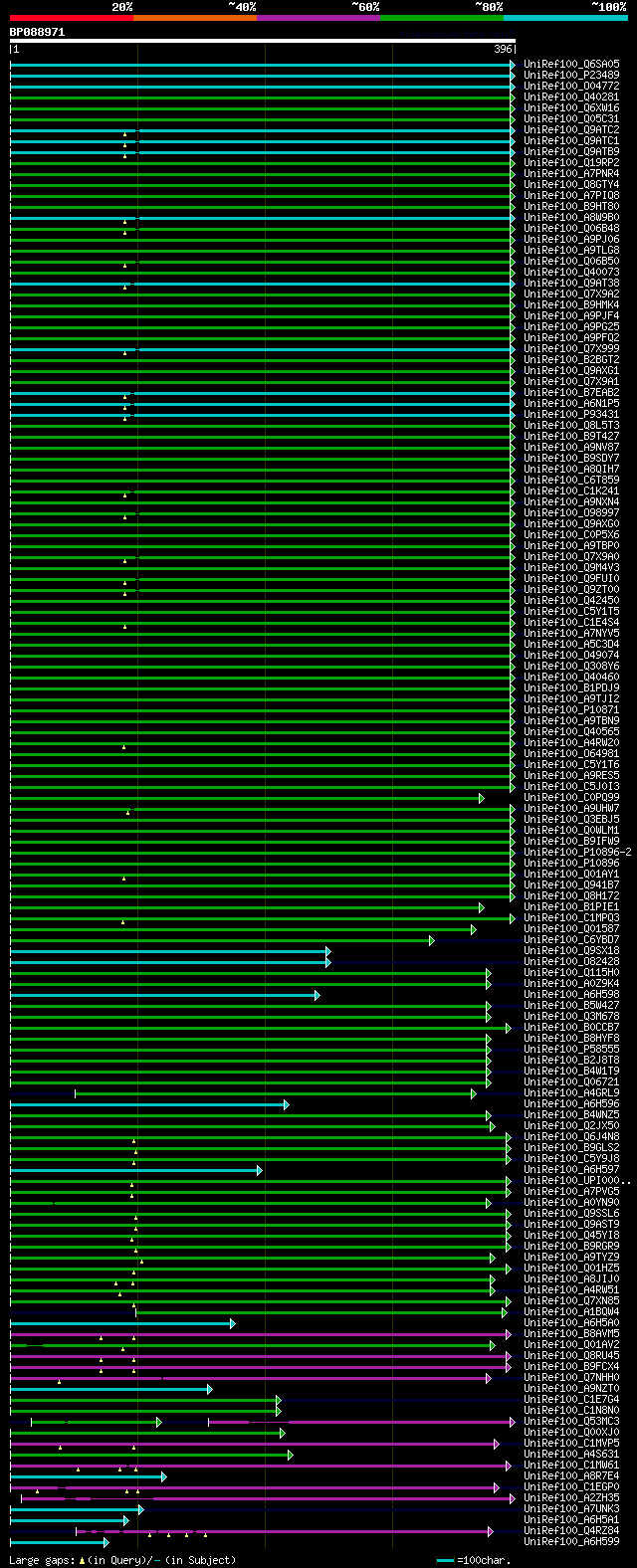Select the UniRef100_A9TYZ9 label
The width and height of the screenshot is (637, 1568).
point(571,1258)
